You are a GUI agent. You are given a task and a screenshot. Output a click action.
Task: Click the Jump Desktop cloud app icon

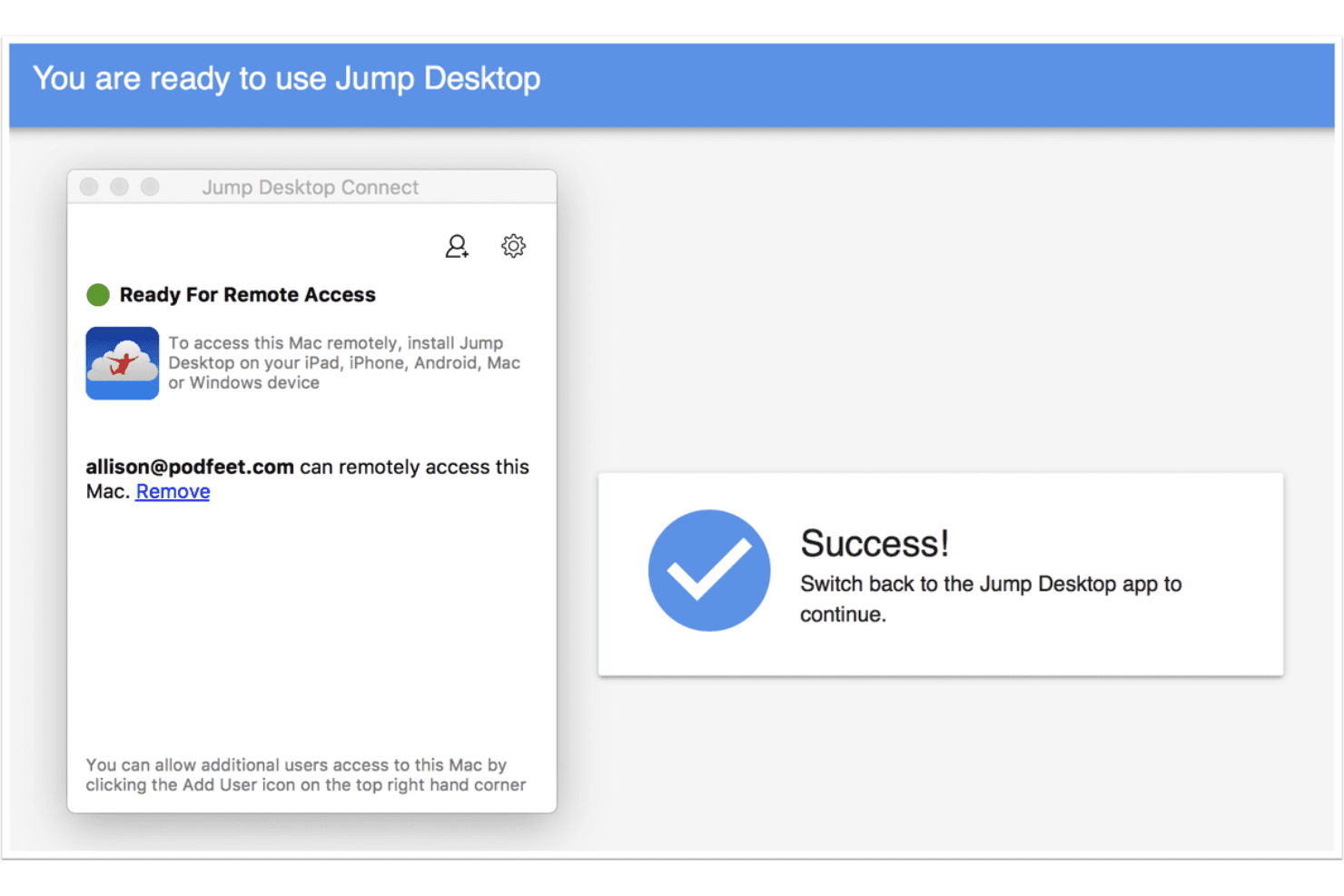pyautogui.click(x=123, y=363)
